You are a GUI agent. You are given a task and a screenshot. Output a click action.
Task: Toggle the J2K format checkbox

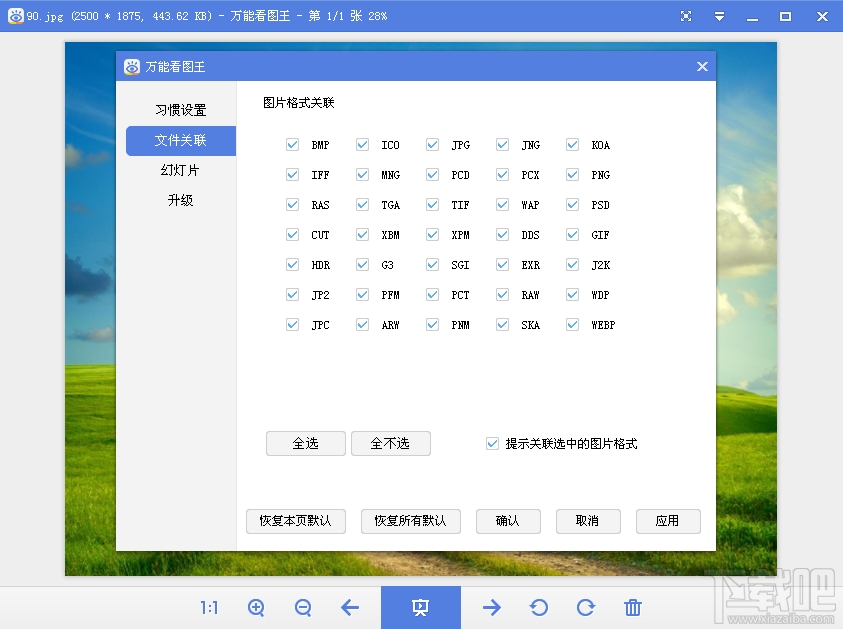pyautogui.click(x=572, y=265)
